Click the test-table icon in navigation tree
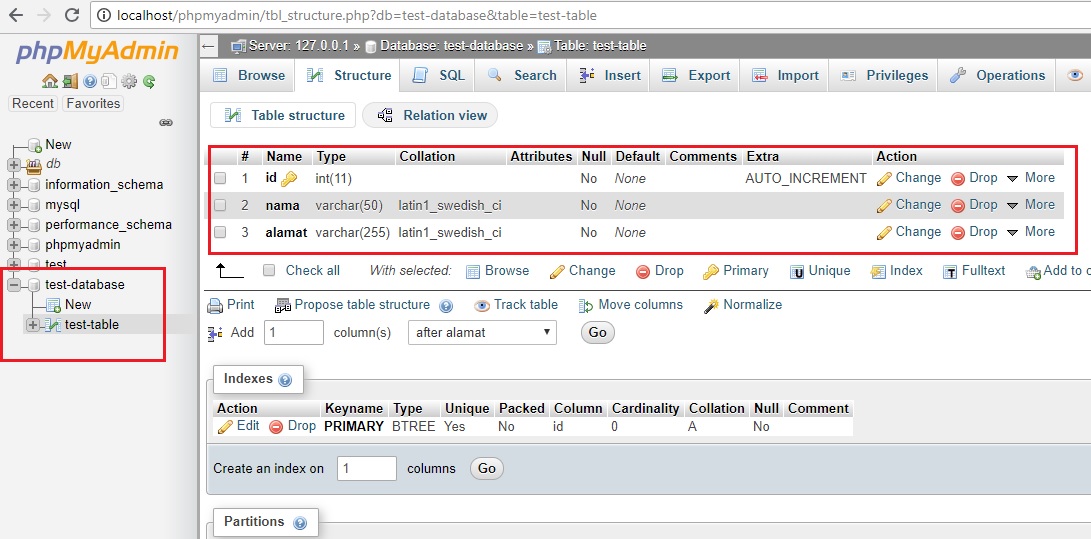The height and width of the screenshot is (539, 1091). click(53, 325)
